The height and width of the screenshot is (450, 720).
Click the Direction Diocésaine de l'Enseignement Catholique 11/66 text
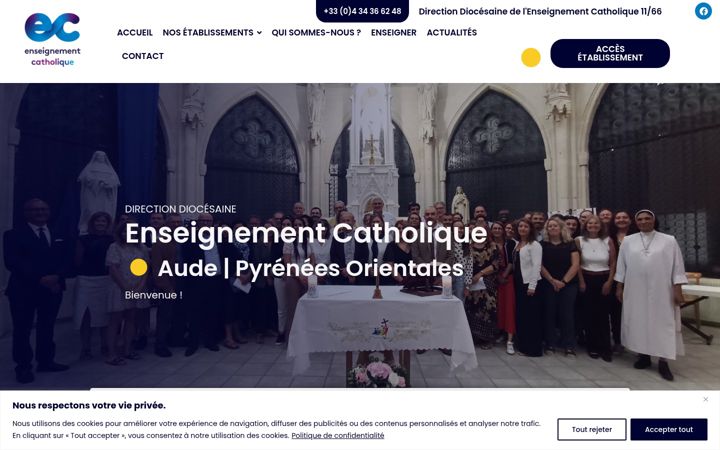(x=540, y=11)
